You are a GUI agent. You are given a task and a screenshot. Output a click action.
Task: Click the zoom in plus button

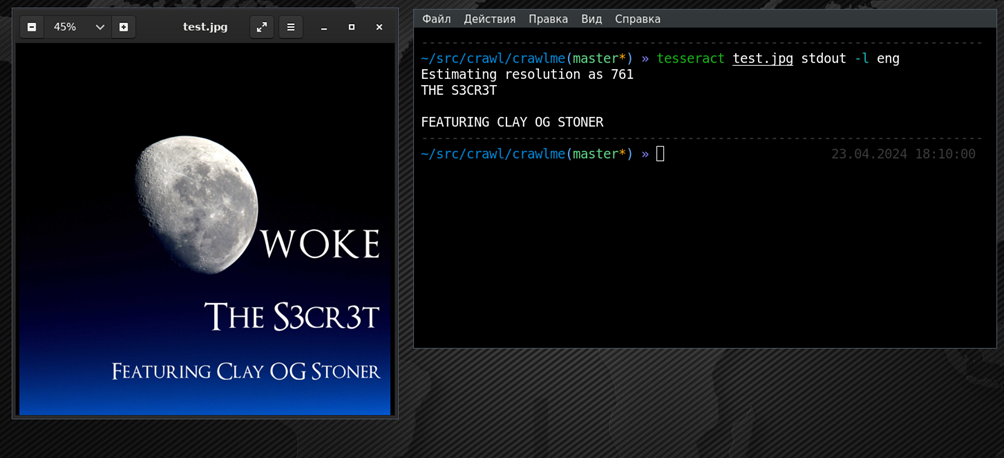(123, 27)
